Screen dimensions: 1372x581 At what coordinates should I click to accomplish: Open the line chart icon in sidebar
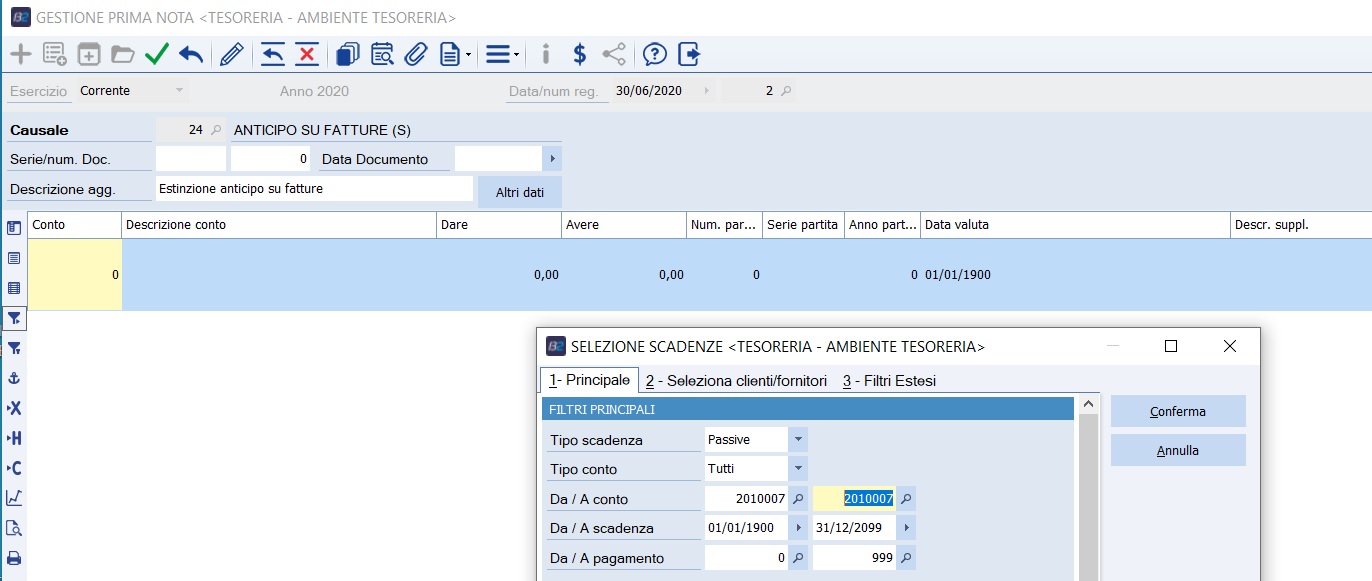(x=14, y=498)
